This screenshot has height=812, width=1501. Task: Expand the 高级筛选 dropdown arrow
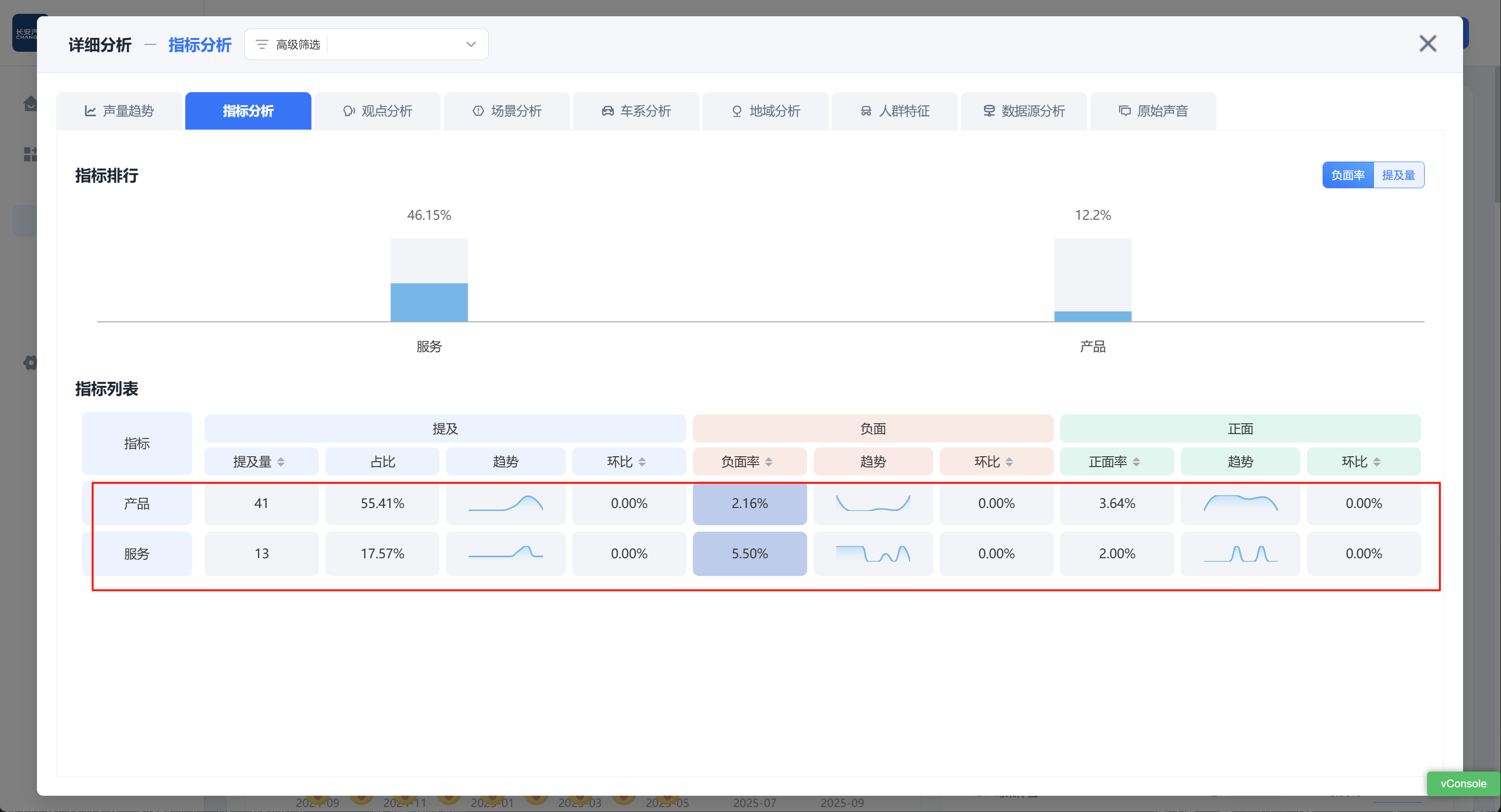pos(471,44)
